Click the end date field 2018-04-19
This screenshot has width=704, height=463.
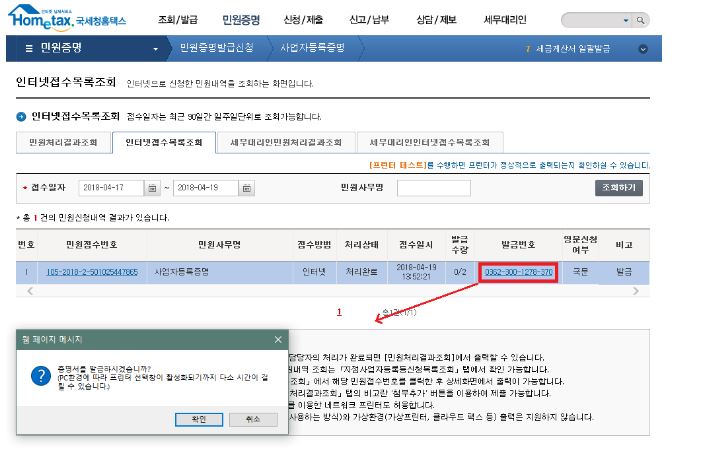pos(206,188)
